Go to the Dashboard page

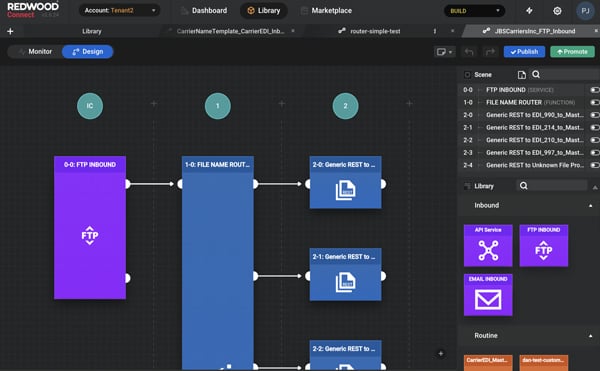[204, 11]
